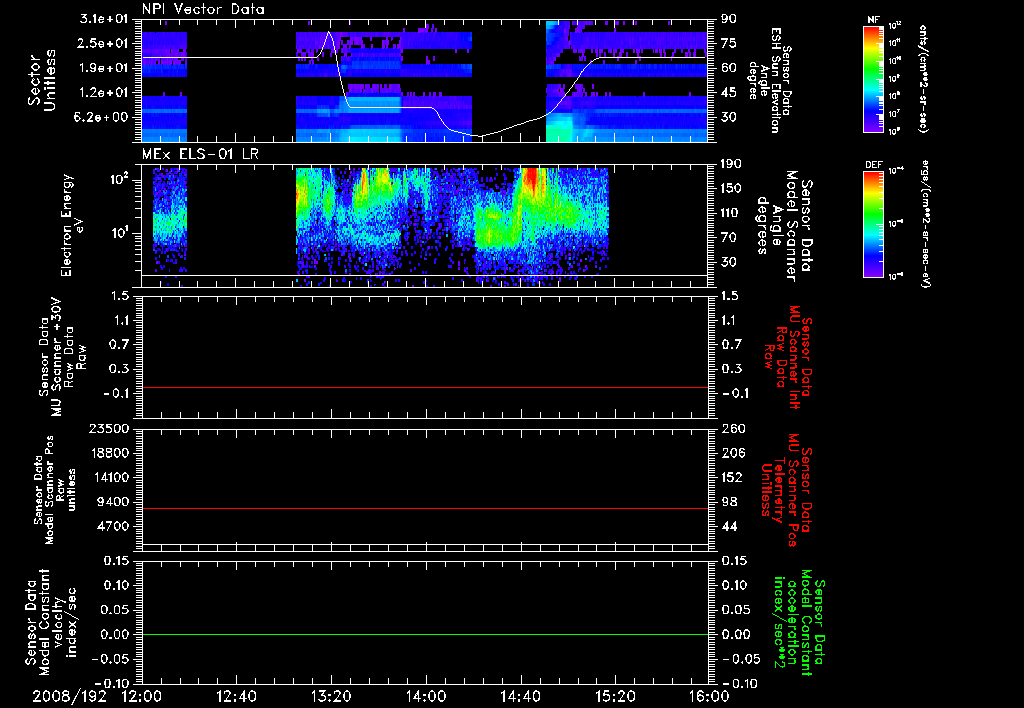Click the 'Model Scanner Pos Raw unitless' label
Screen dimensions: 1024x708
click(x=55, y=490)
